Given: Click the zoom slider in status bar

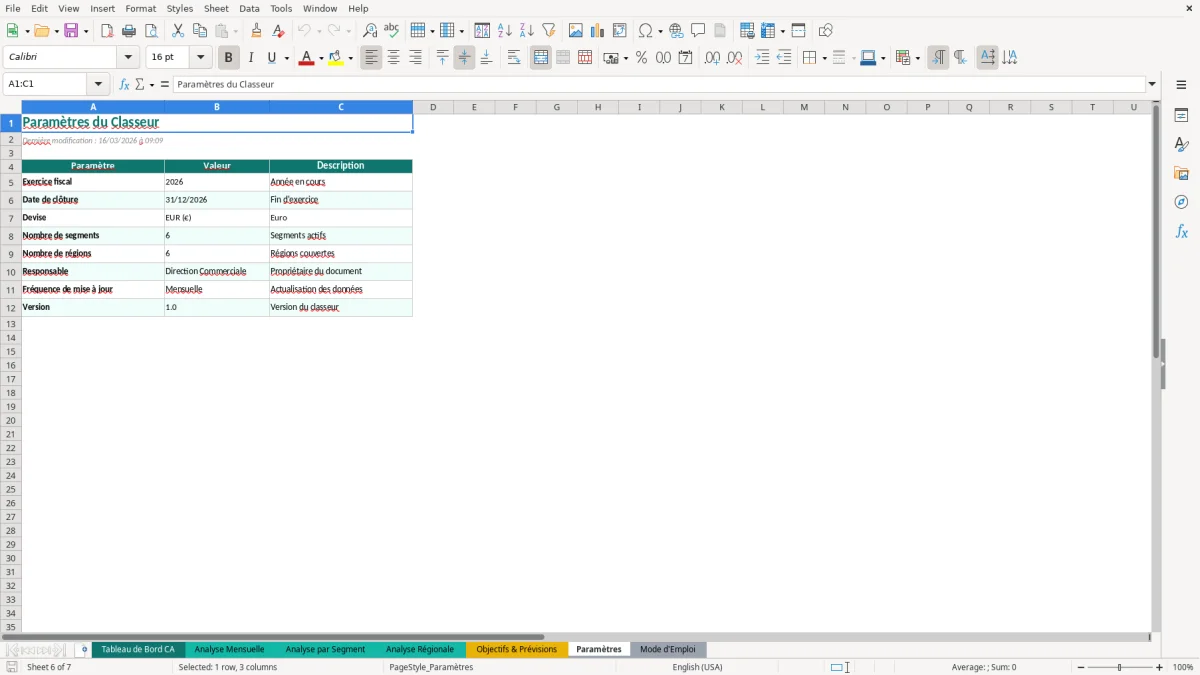Looking at the screenshot, I should point(1120,667).
